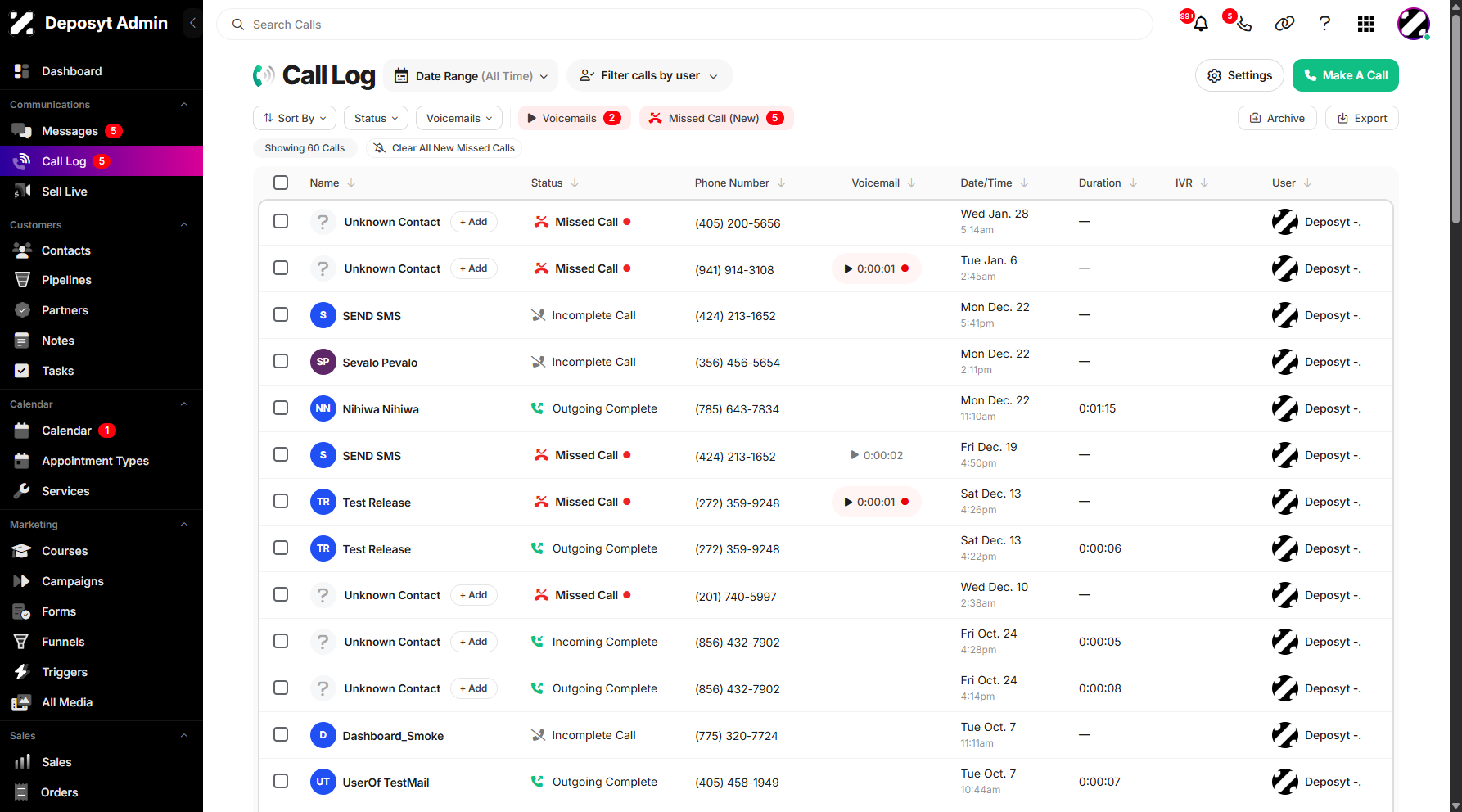Open Contacts in the sidebar
The image size is (1462, 812).
click(x=66, y=250)
